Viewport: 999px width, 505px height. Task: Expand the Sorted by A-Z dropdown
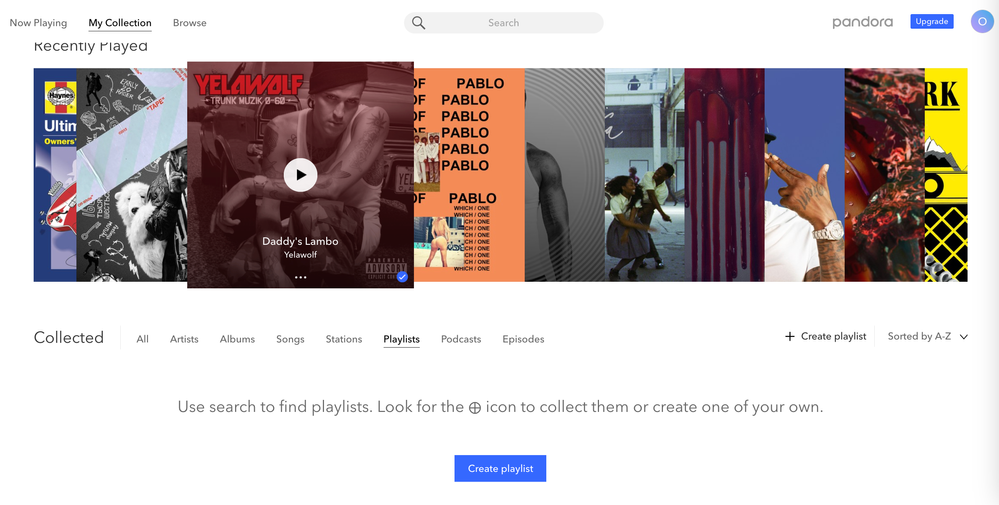(x=928, y=336)
